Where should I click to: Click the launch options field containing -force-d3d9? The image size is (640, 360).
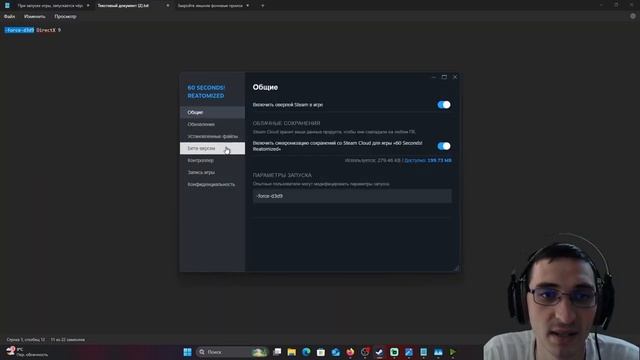[x=352, y=196]
